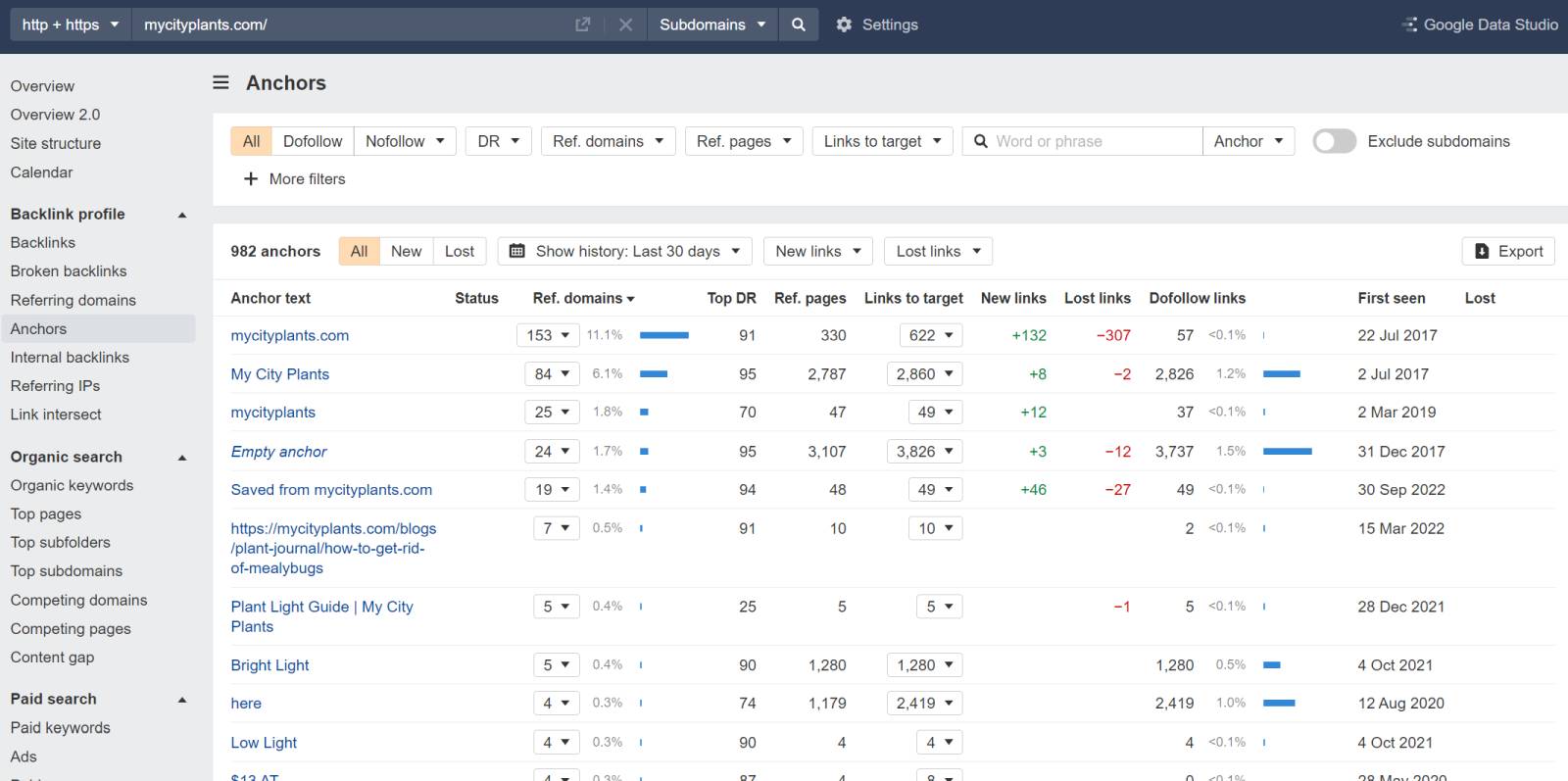Open Broken backlinks report
This screenshot has height=781, width=1568.
click(69, 271)
